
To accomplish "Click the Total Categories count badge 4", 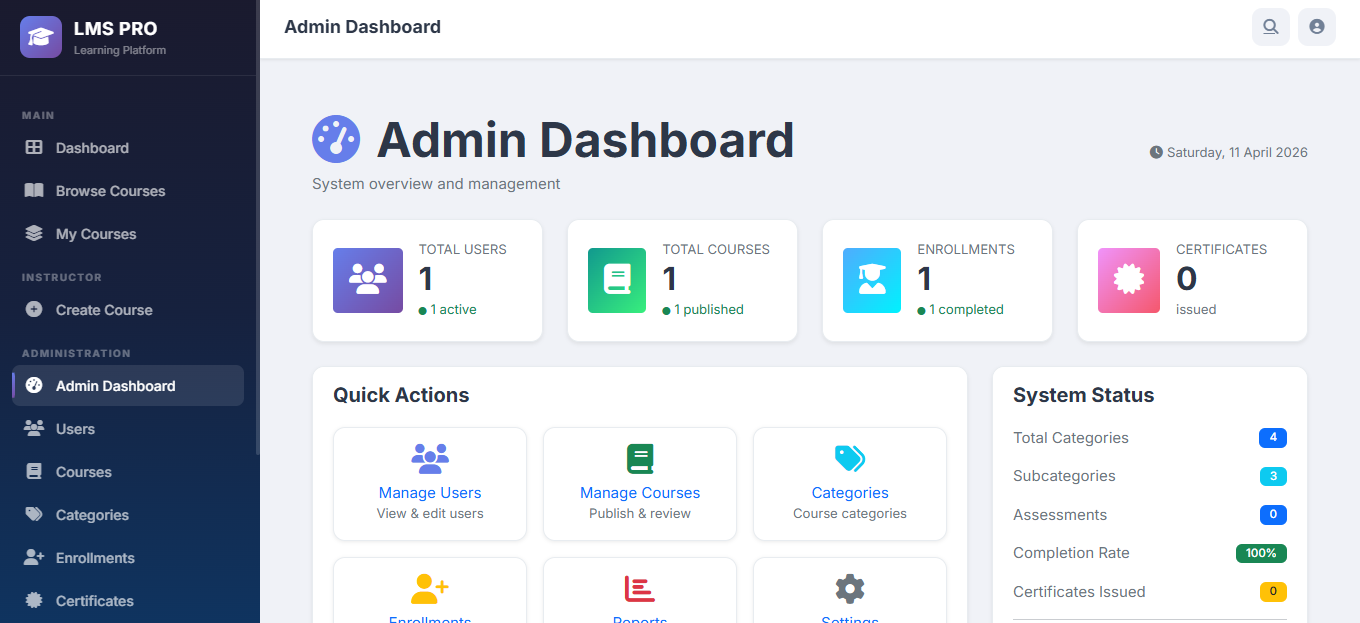I will pos(1273,438).
